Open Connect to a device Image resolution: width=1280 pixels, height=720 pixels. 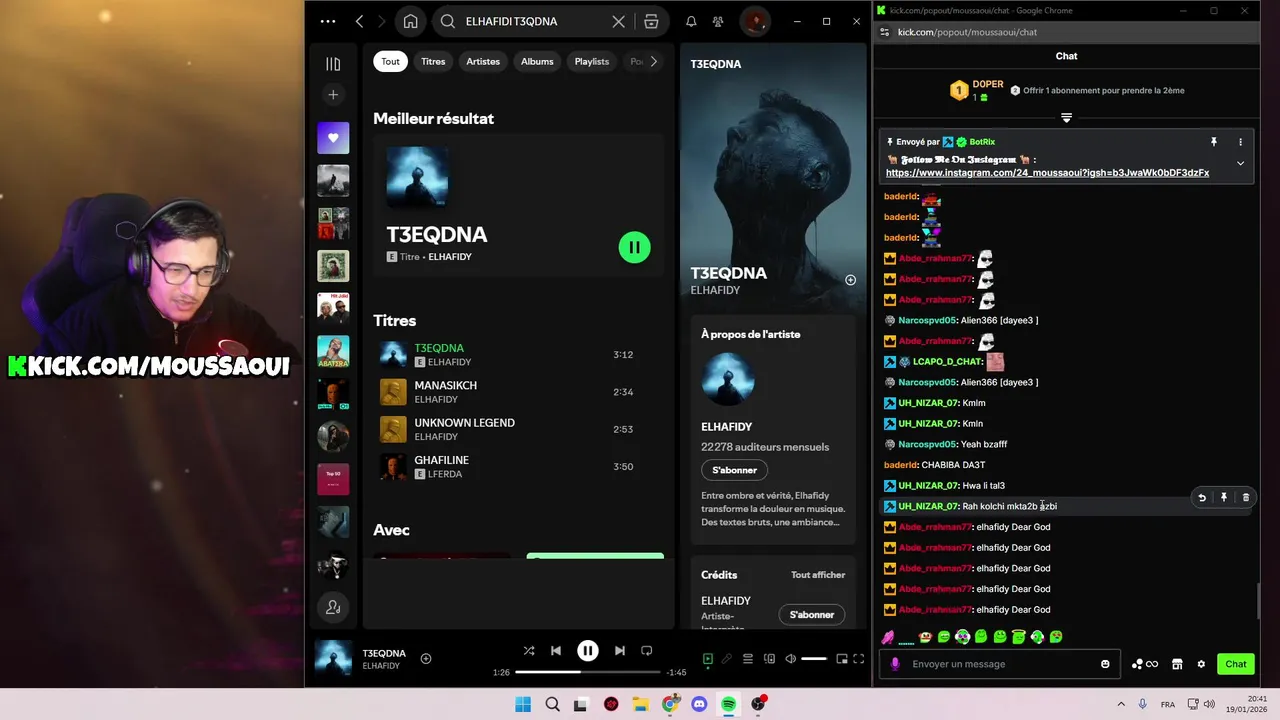[x=769, y=659]
